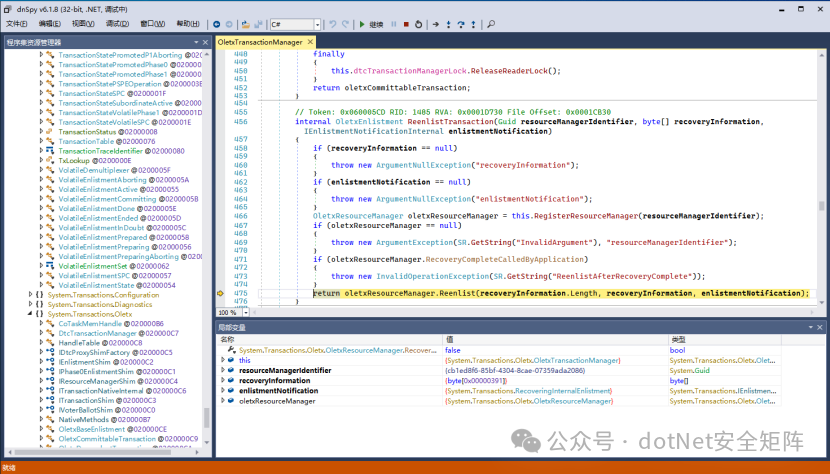Stop debugging with the red square
This screenshot has height=474, width=830.
click(x=406, y=24)
